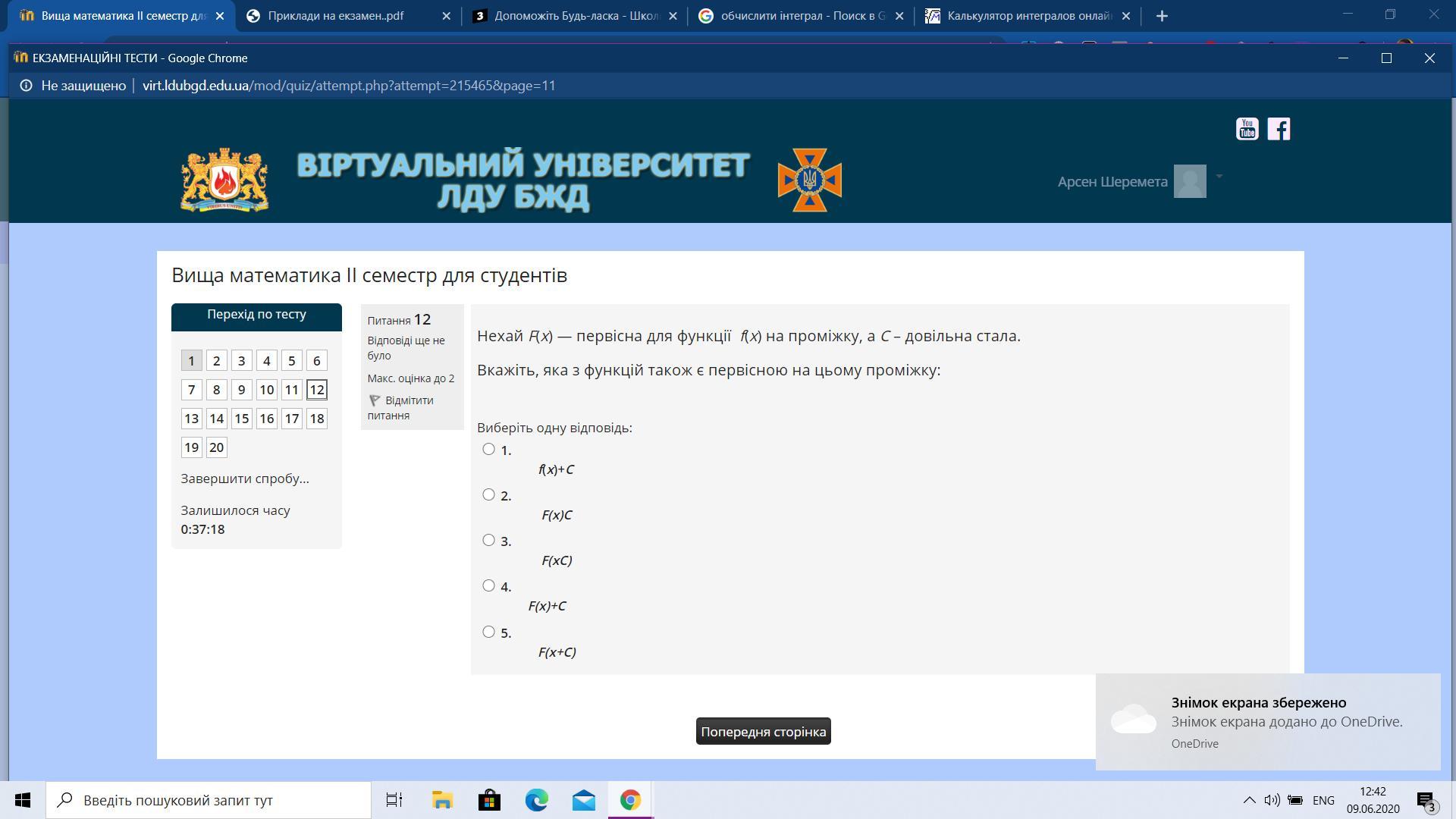Show hidden system tray icons

[x=1249, y=800]
